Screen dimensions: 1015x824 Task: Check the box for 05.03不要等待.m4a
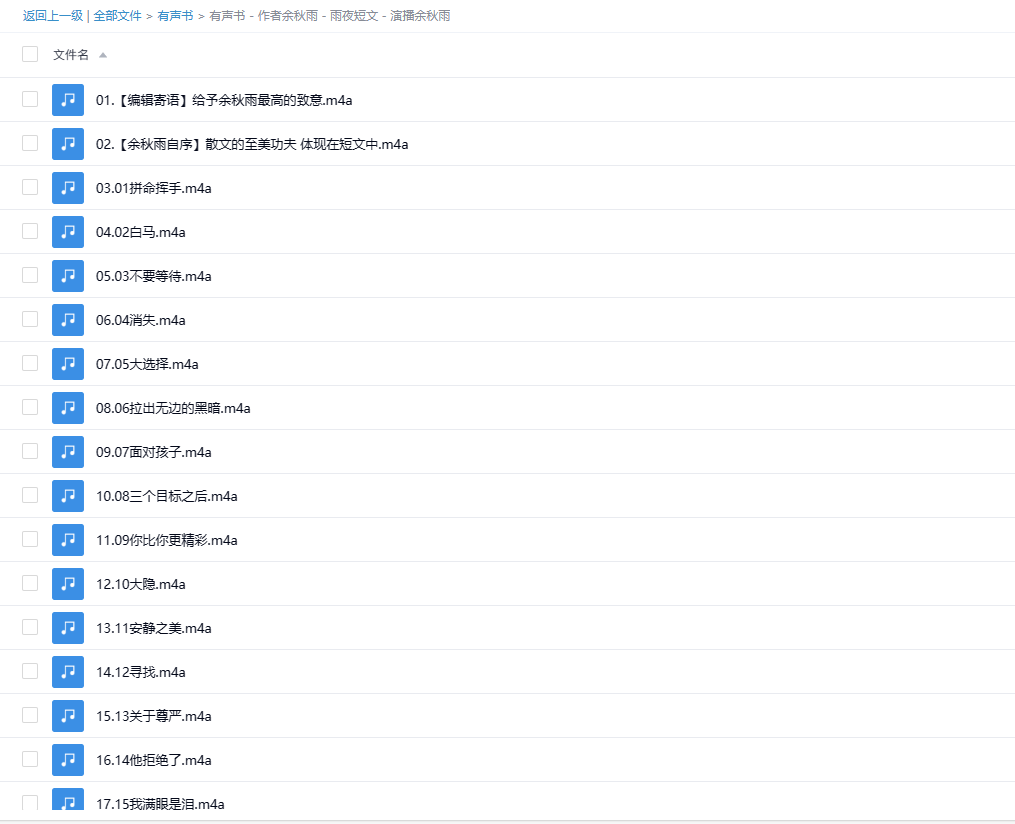29,275
